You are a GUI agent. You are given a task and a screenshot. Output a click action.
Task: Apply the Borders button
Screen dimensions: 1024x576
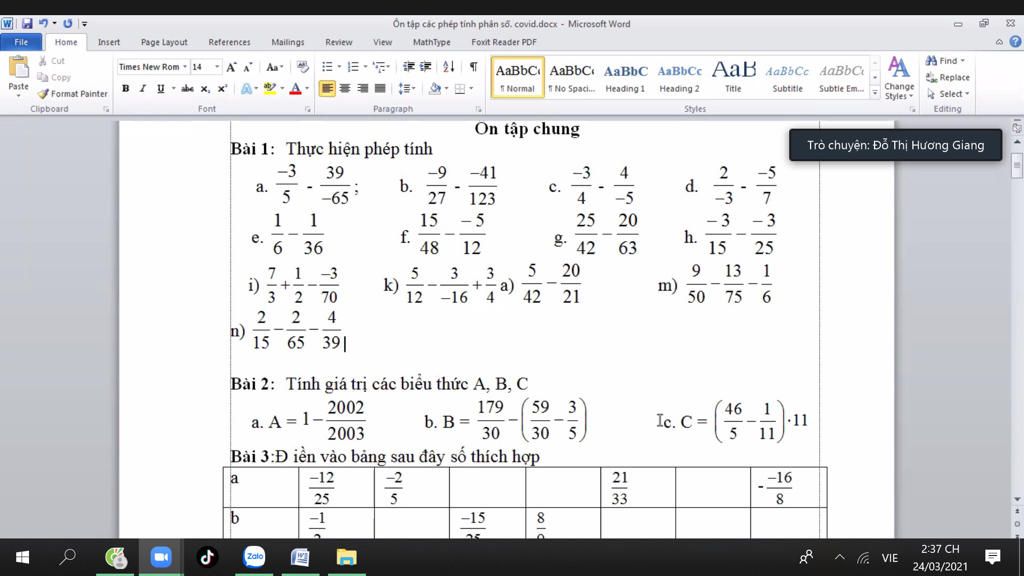(x=460, y=88)
